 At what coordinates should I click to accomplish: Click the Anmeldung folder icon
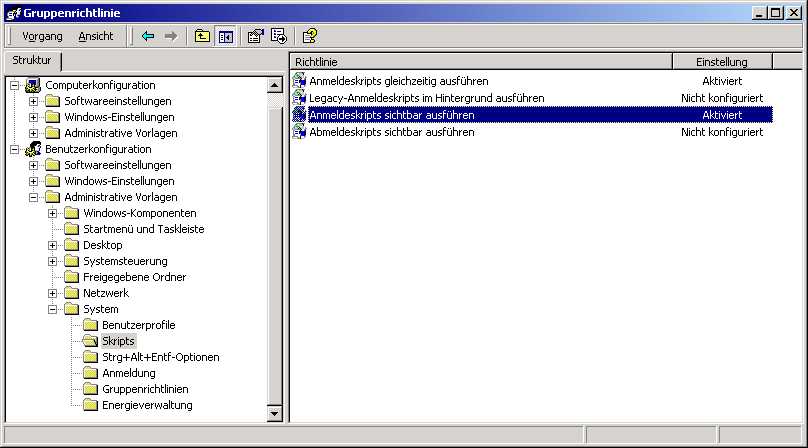click(90, 373)
